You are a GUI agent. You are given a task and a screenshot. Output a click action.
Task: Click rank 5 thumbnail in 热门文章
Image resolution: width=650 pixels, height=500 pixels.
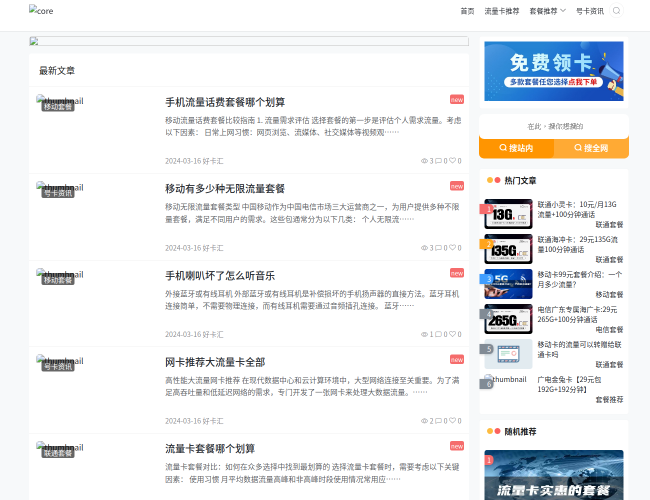click(x=508, y=354)
